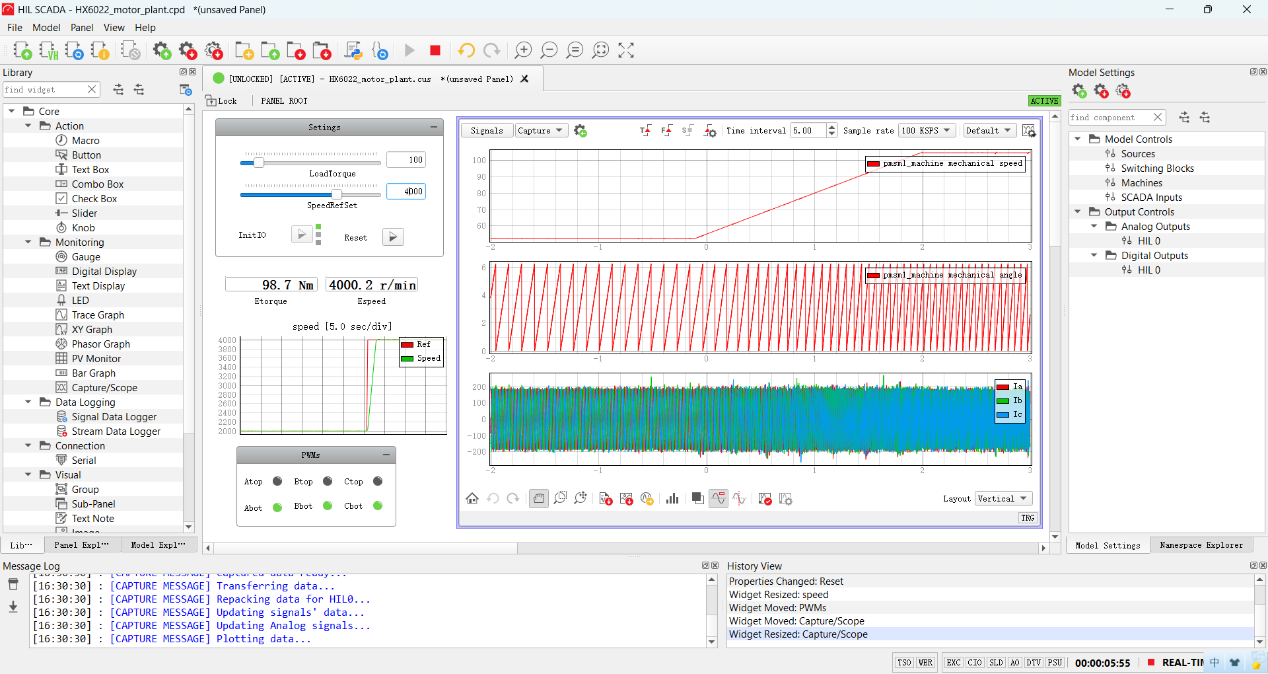Click the Python script editor icon
This screenshot has width=1268, height=674.
tap(353, 50)
